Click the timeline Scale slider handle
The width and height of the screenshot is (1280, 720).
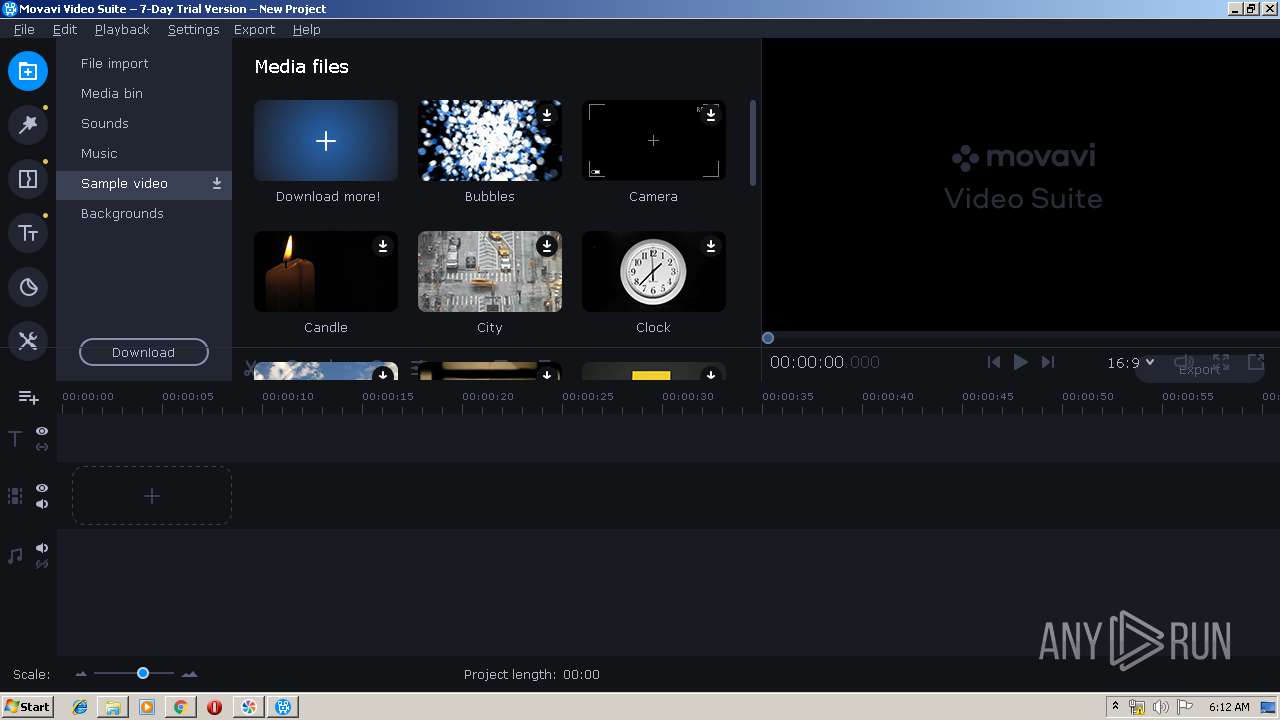(143, 674)
